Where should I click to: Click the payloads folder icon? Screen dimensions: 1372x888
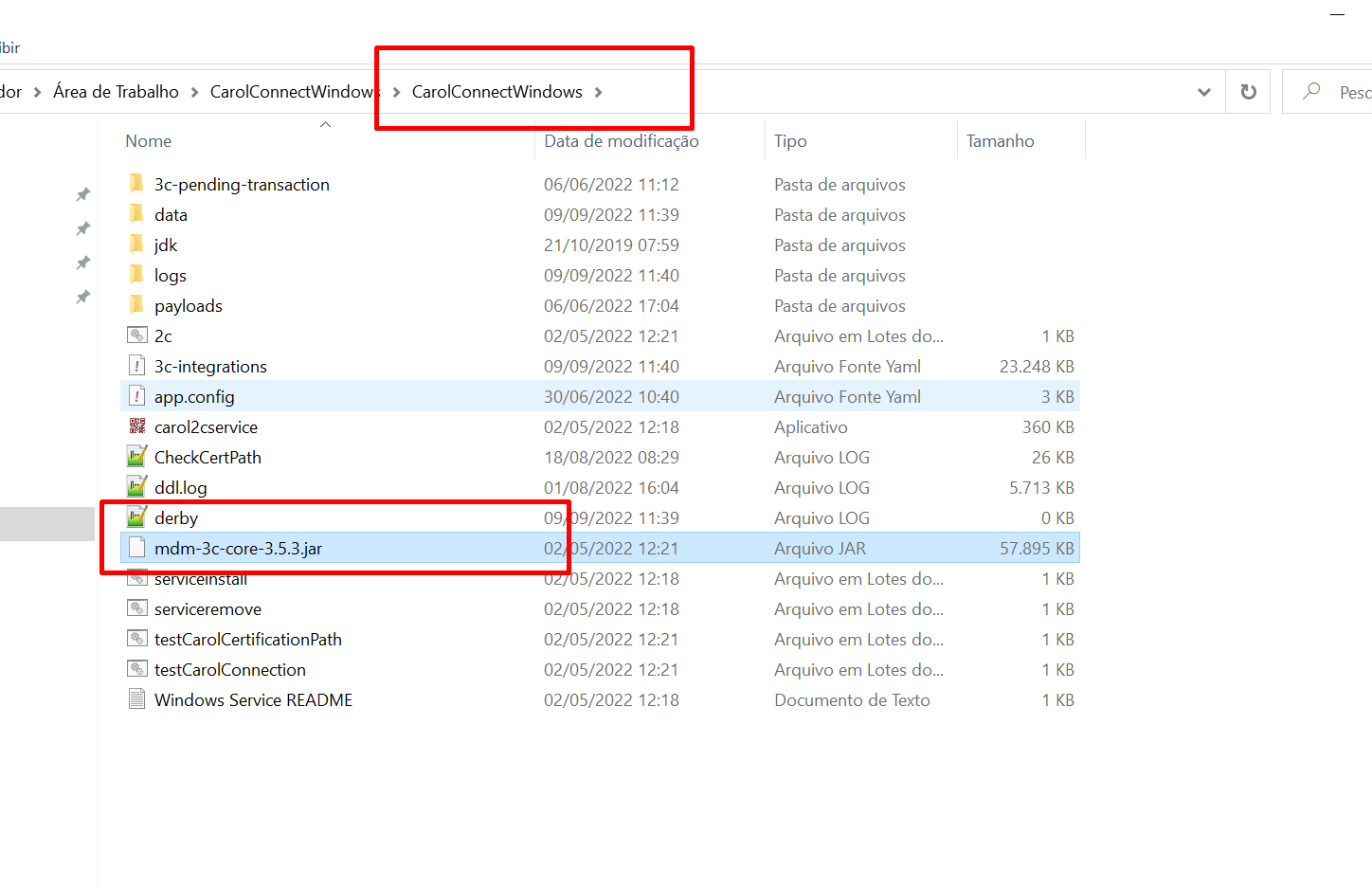[137, 304]
